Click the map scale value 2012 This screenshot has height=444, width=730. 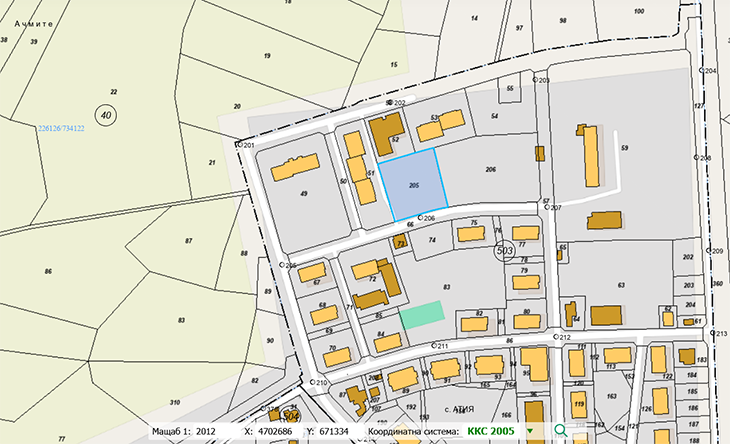tap(206, 431)
